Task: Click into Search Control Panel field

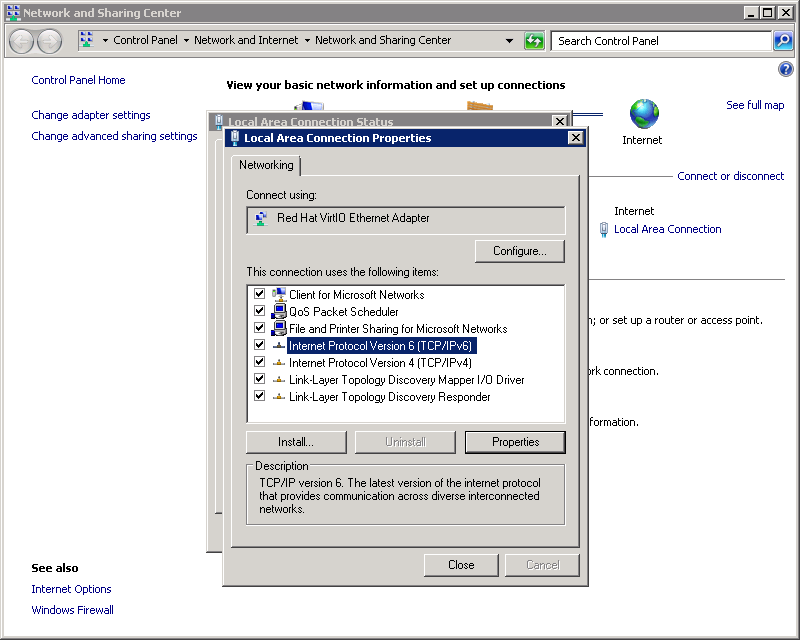Action: pos(660,41)
